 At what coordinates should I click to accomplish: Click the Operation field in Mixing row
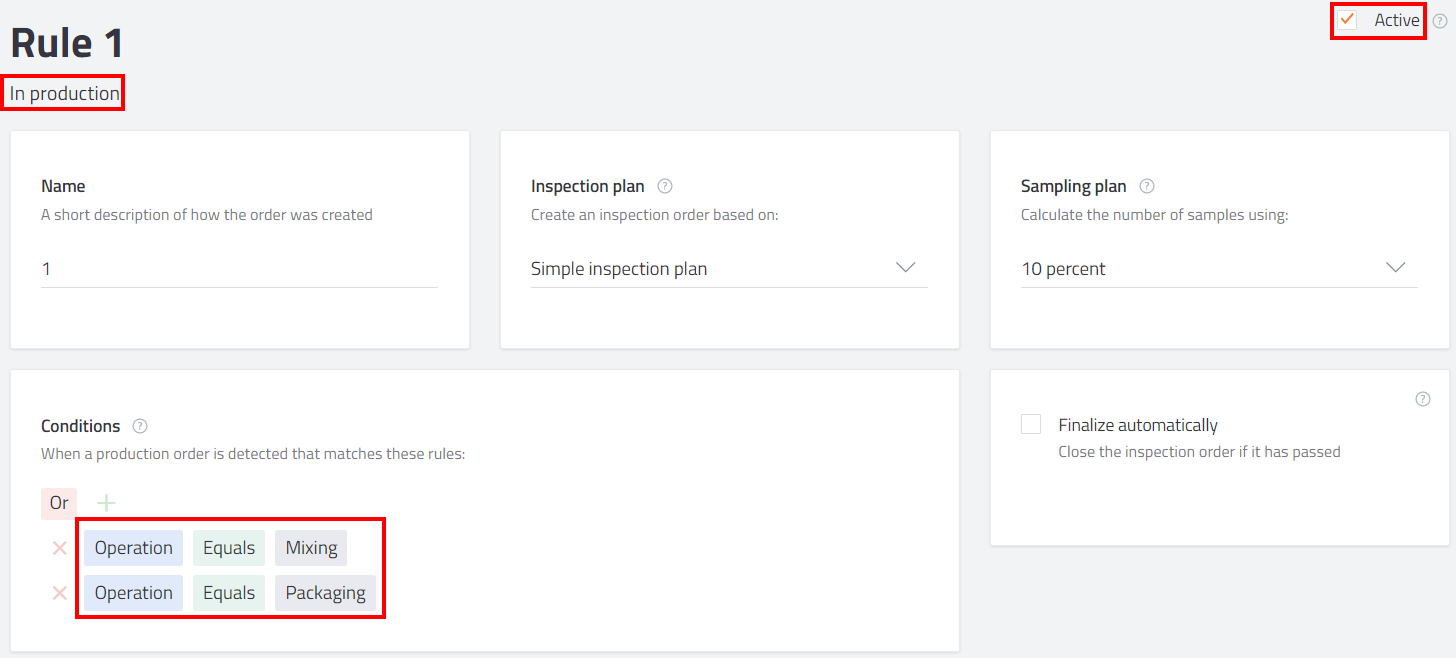134,548
